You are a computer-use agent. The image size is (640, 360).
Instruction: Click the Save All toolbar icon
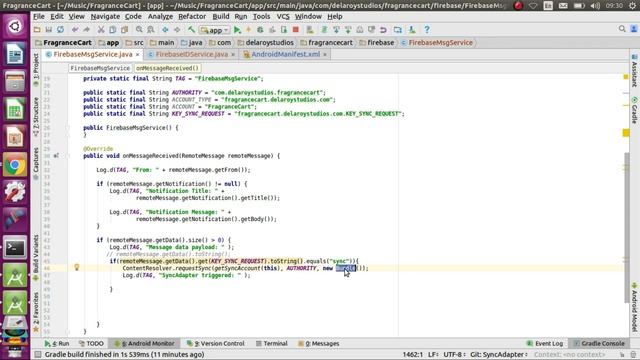coord(49,30)
